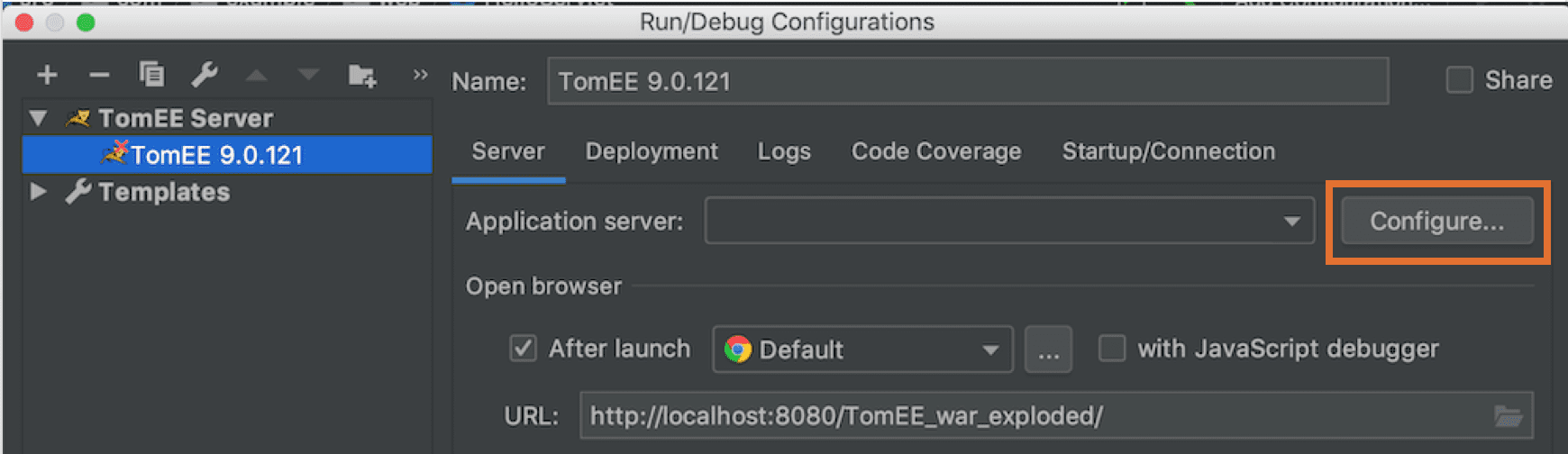Add a new configuration with plus icon

[47, 75]
